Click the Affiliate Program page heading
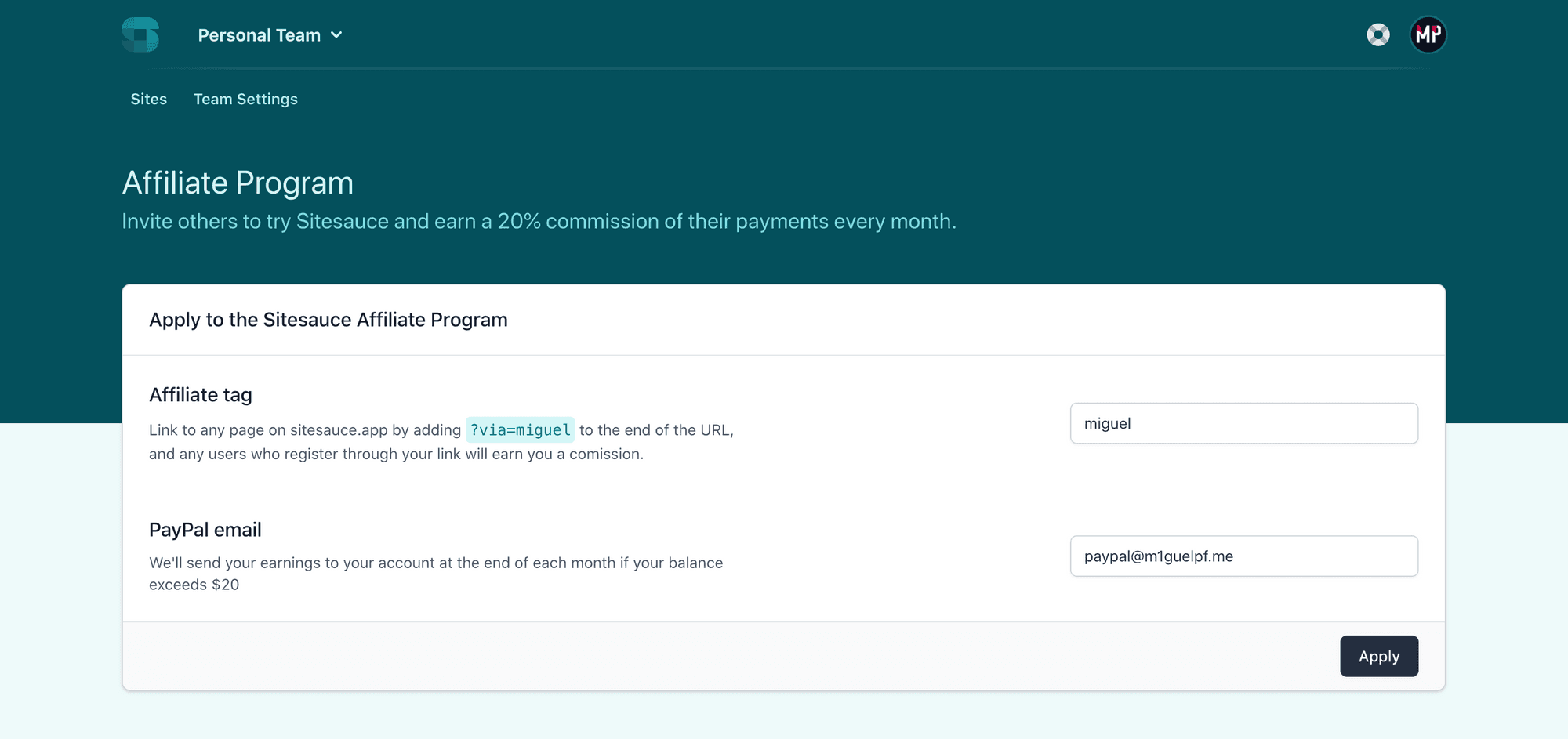The width and height of the screenshot is (1568, 739). click(x=238, y=183)
